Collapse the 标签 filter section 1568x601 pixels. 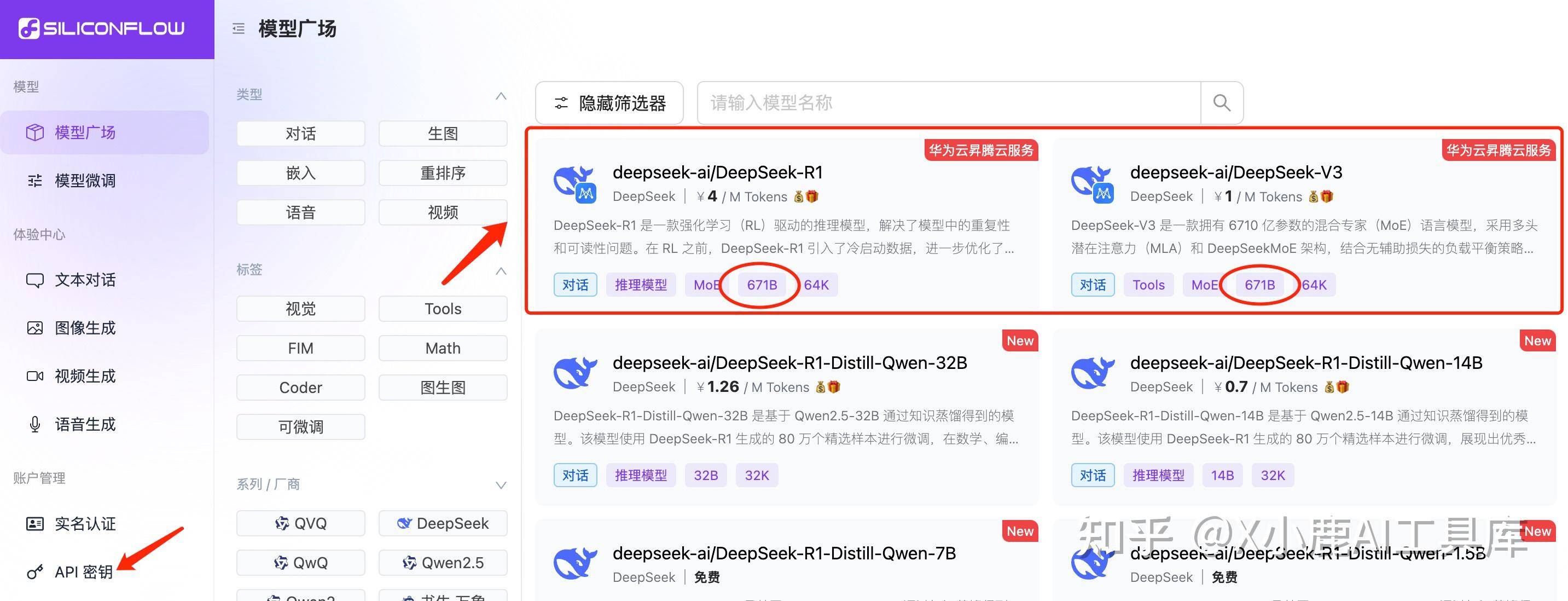pyautogui.click(x=501, y=270)
